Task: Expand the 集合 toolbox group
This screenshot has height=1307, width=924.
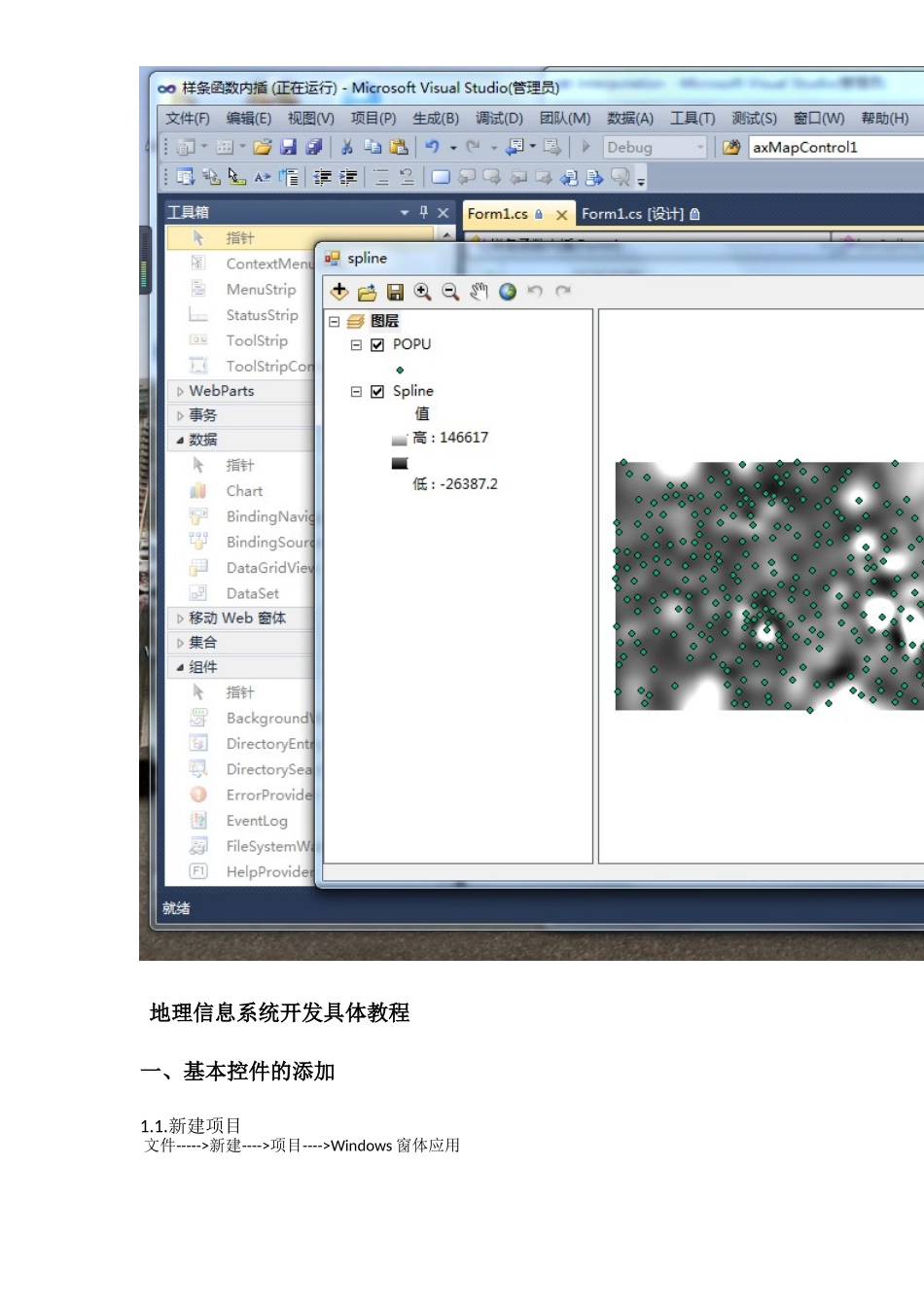Action: [180, 642]
